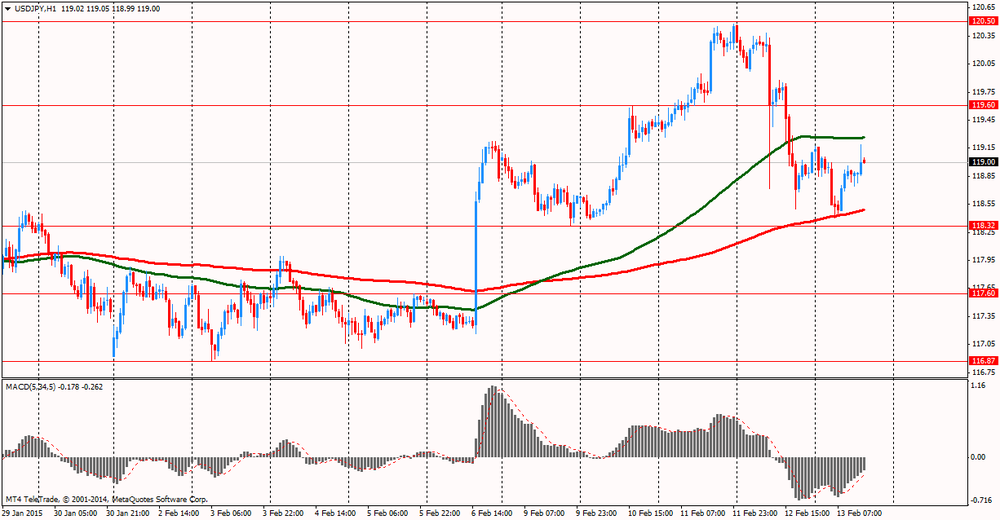Click the 0.00 level on MACD scale
Image resolution: width=1000 pixels, height=520 pixels.
click(x=978, y=457)
